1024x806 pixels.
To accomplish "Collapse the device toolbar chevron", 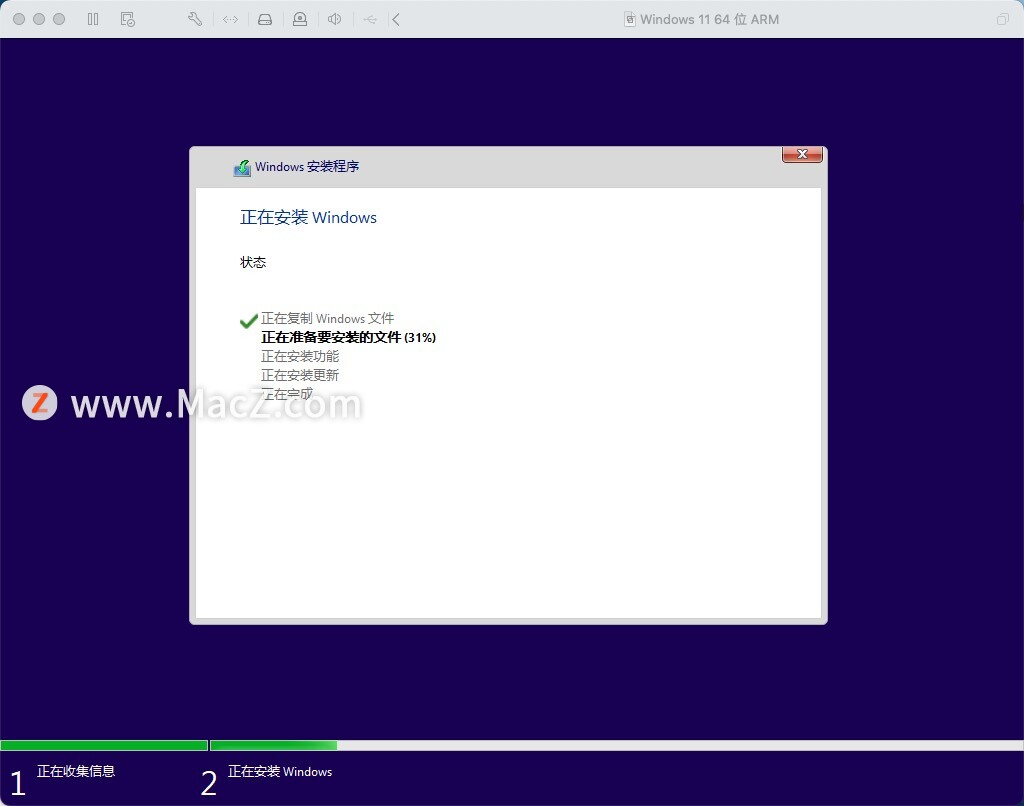I will click(396, 19).
